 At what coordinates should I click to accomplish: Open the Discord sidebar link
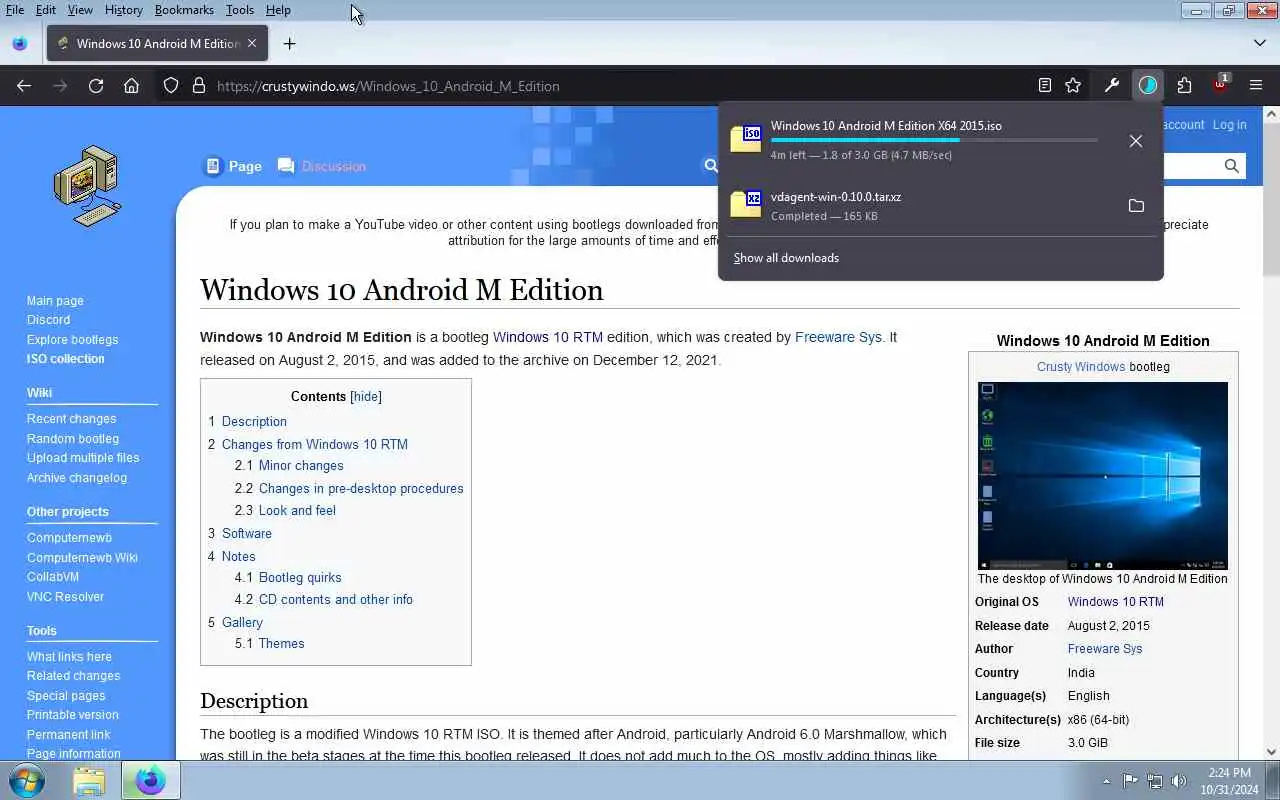(48, 320)
